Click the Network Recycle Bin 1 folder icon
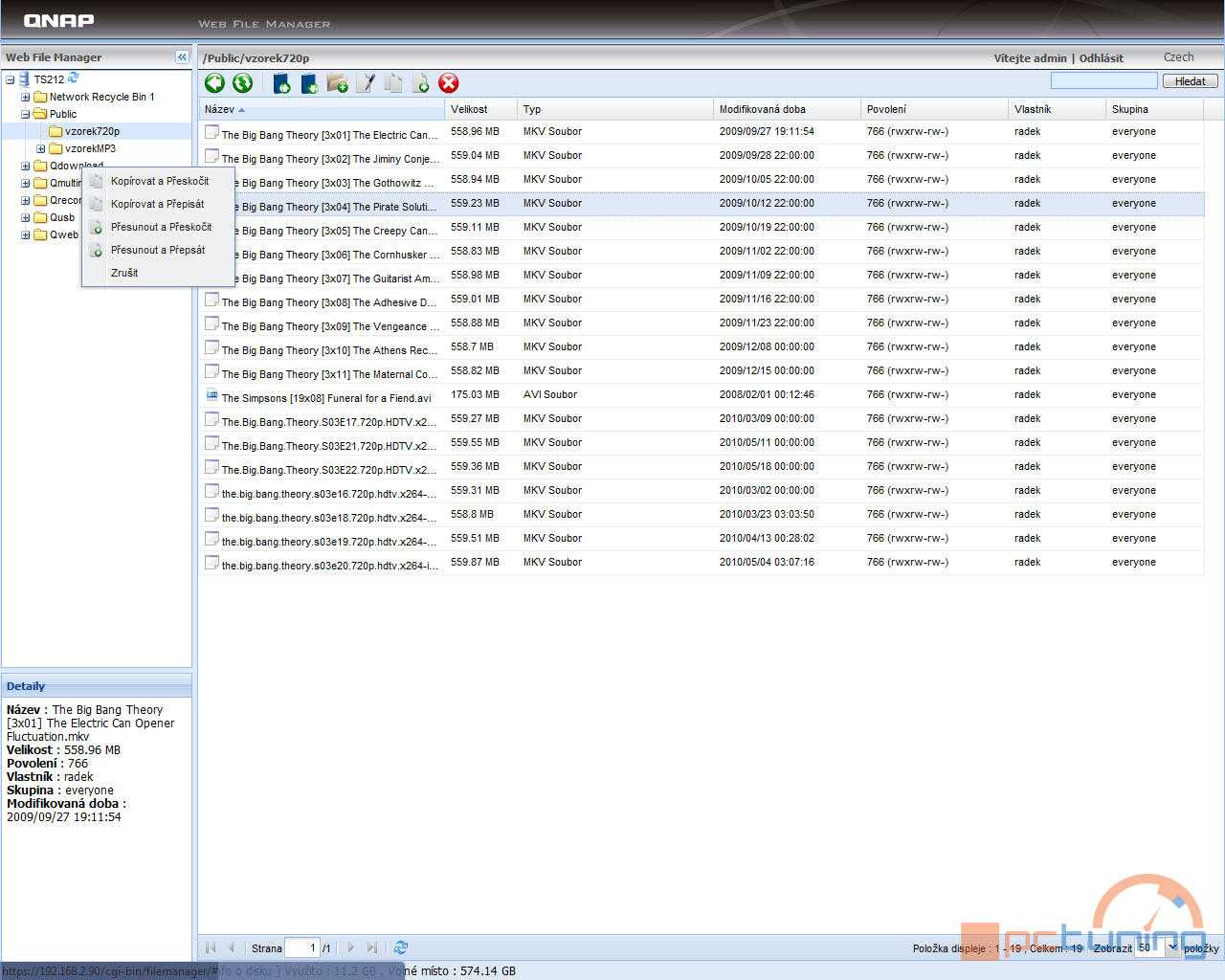The height and width of the screenshot is (980, 1225). (40, 97)
